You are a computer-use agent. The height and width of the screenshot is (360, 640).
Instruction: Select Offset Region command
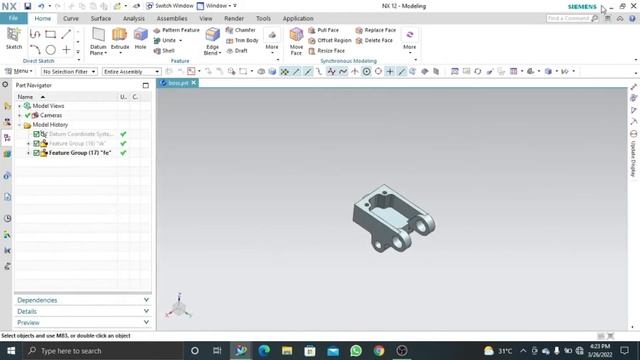329,40
